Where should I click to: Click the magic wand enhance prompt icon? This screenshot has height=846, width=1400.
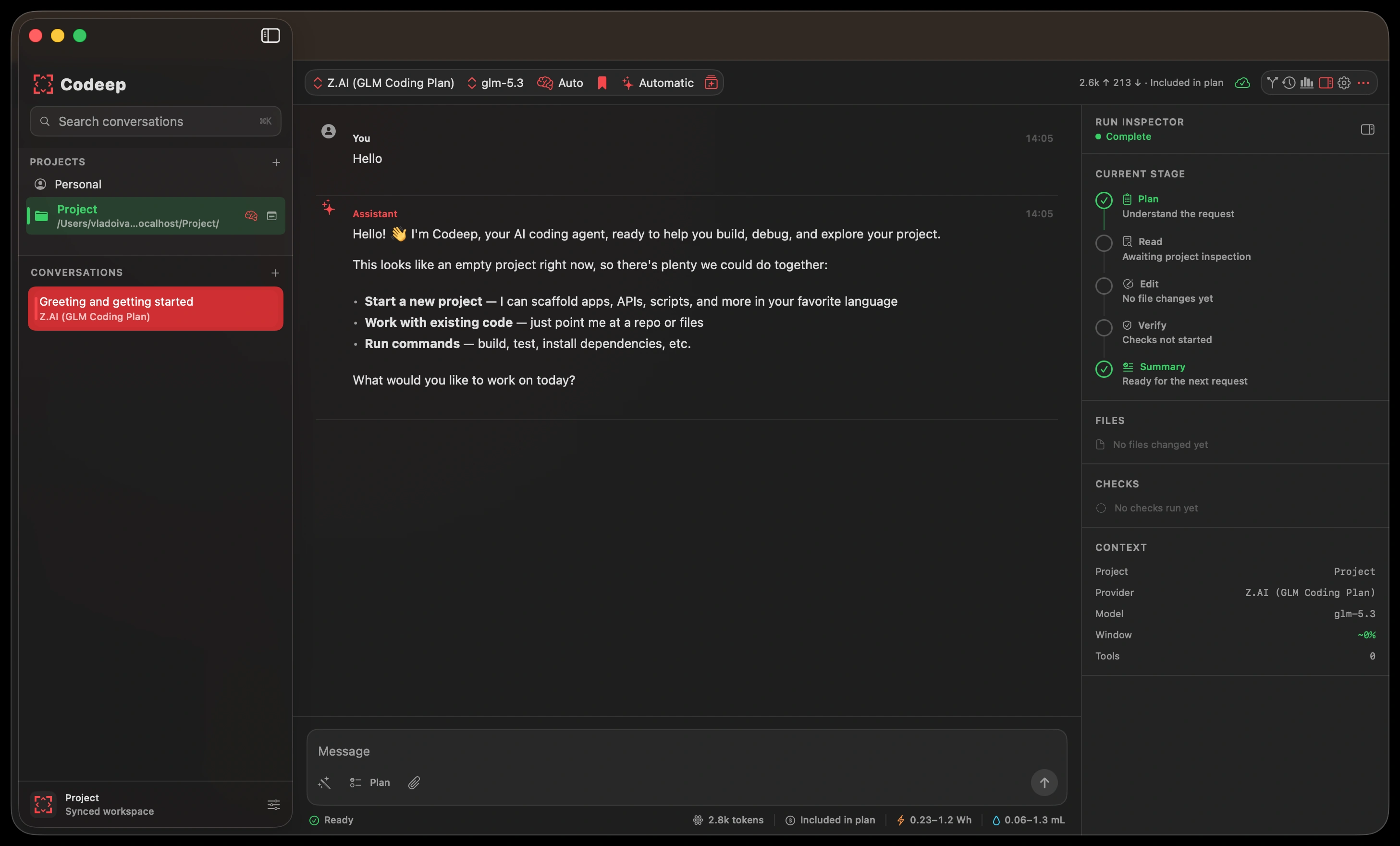(x=324, y=783)
